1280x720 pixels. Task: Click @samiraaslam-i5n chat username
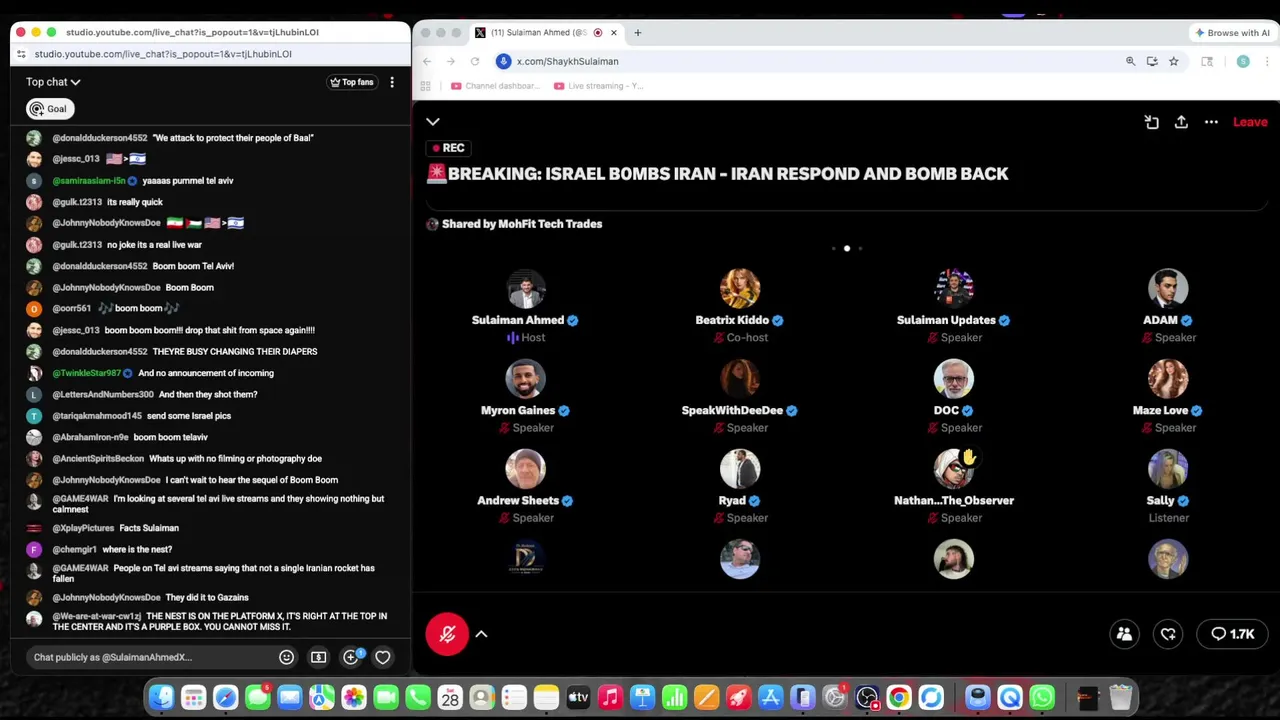[x=88, y=181]
